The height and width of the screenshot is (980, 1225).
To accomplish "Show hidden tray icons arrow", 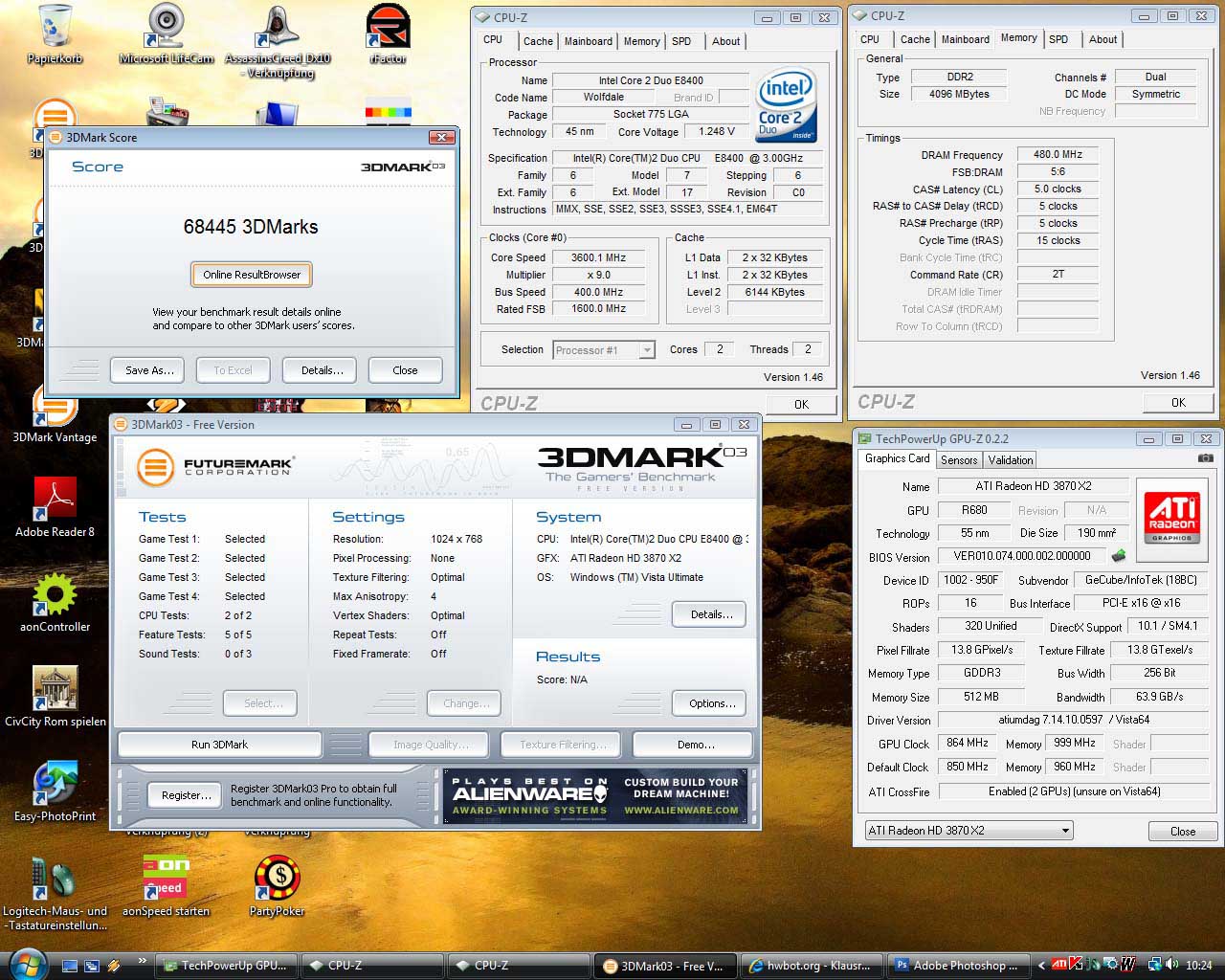I will coord(1041,966).
